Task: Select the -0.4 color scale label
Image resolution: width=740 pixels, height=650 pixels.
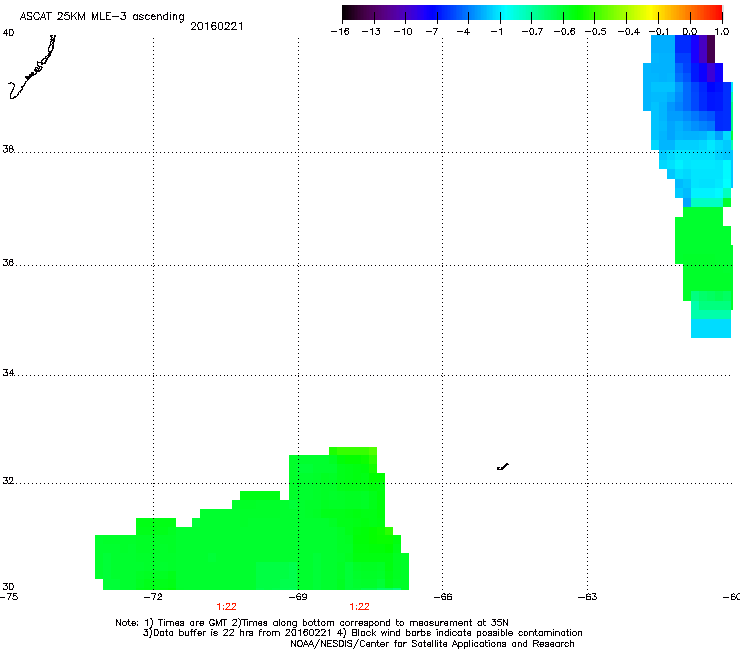Action: tap(629, 32)
